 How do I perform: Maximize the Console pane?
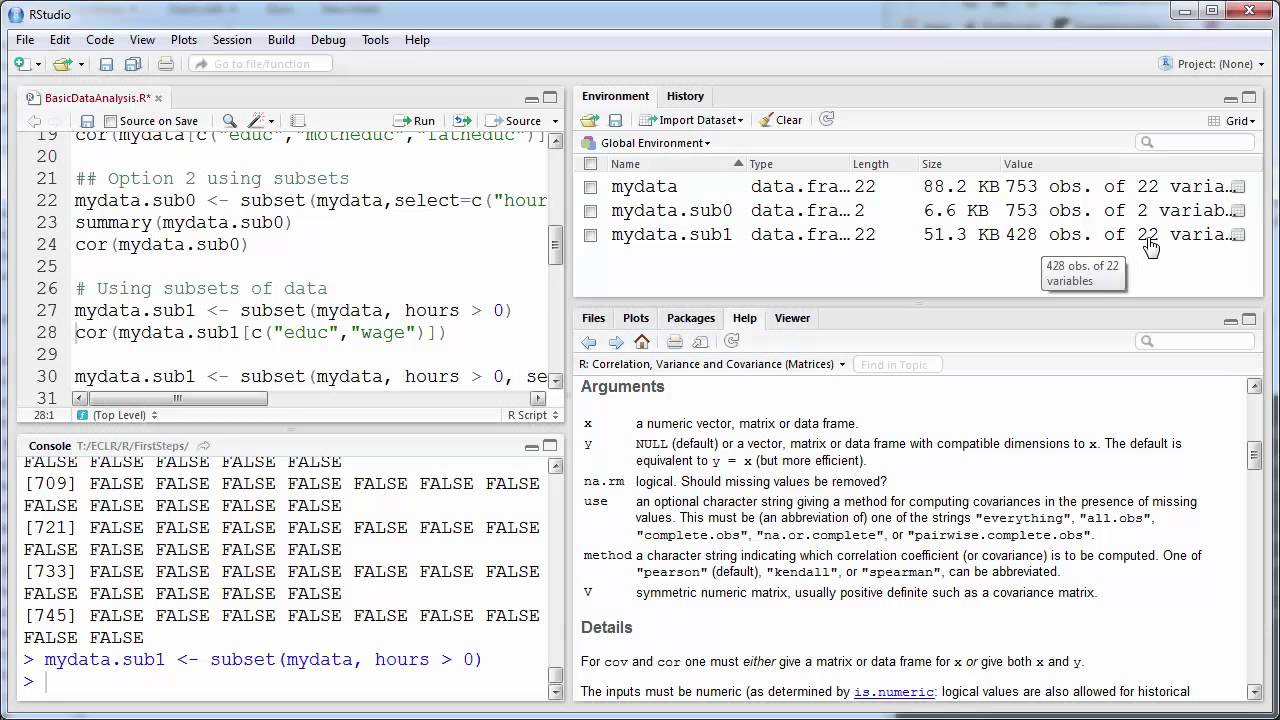pos(550,446)
